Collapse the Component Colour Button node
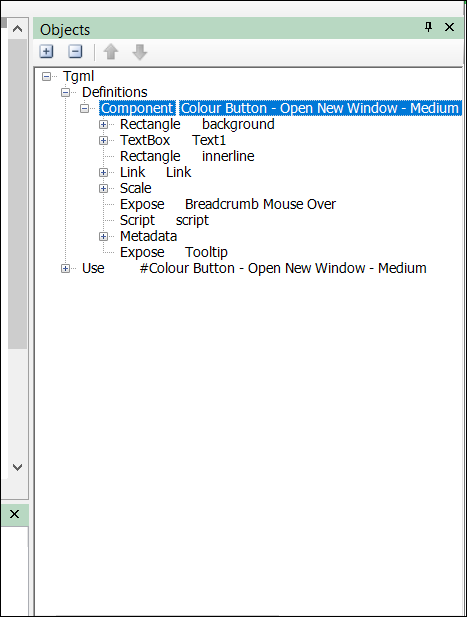Image resolution: width=467 pixels, height=617 pixels. pos(84,108)
